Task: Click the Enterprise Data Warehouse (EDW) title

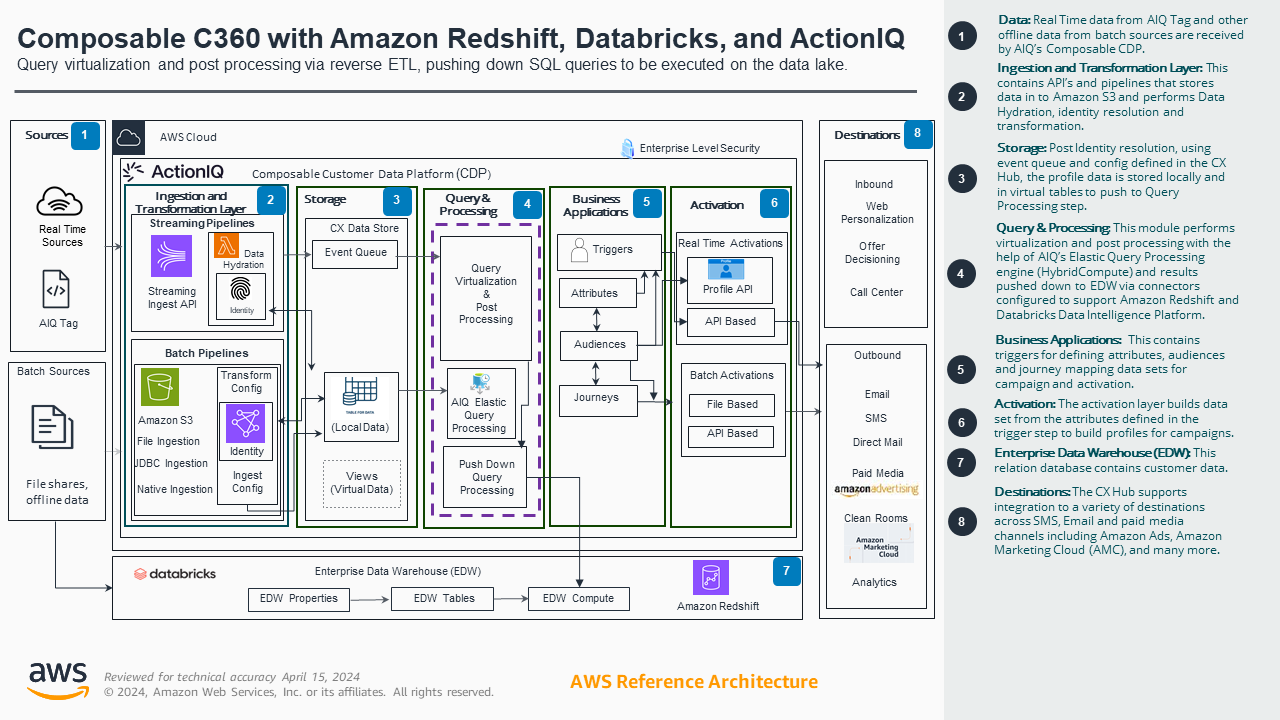Action: click(x=398, y=572)
